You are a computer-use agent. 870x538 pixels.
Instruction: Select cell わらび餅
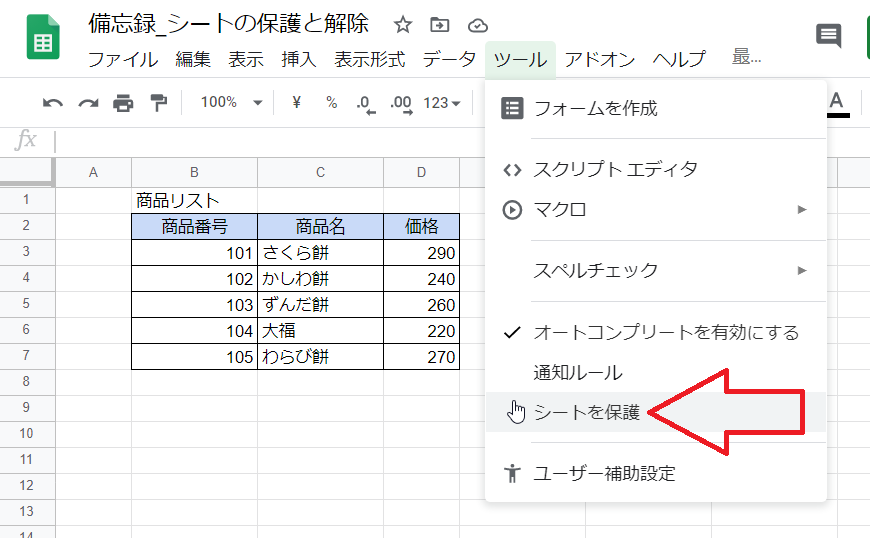[320, 357]
